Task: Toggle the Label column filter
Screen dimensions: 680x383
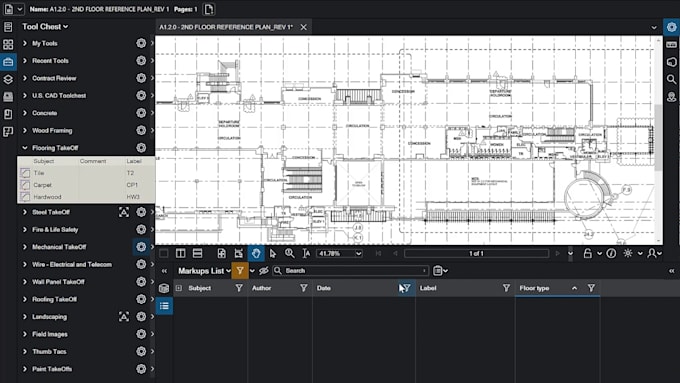Action: click(x=506, y=288)
